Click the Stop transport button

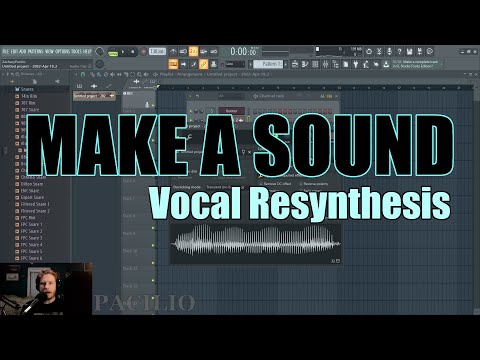point(133,52)
